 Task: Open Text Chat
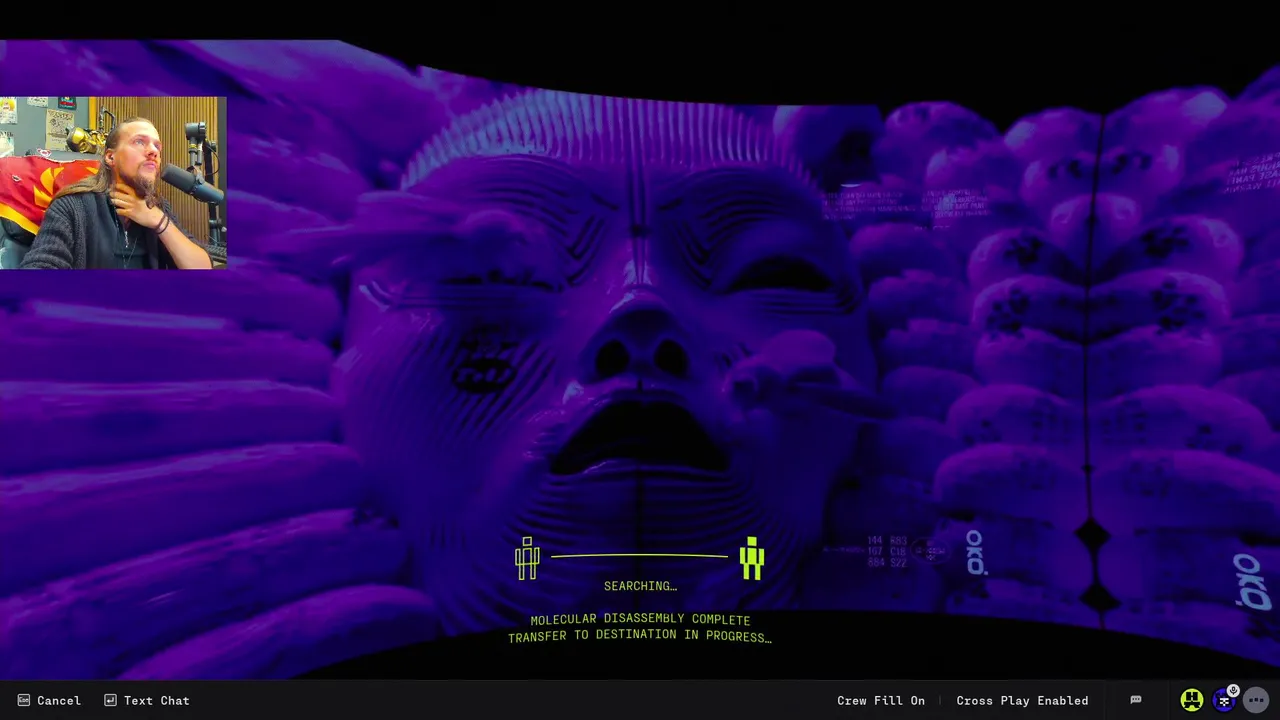click(x=146, y=701)
